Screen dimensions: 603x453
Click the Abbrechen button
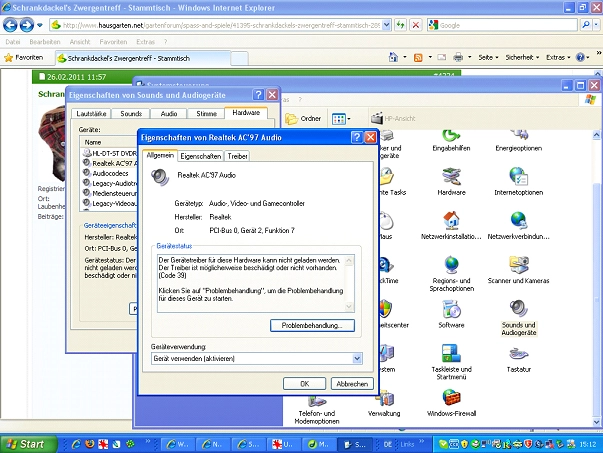coord(352,383)
